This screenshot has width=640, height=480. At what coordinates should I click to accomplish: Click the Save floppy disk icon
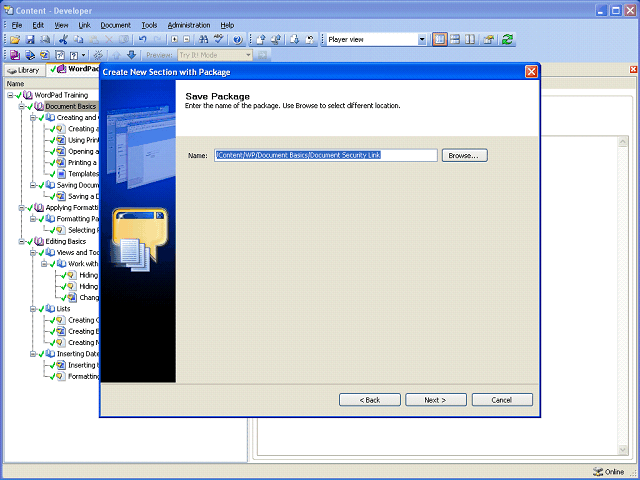[30, 40]
